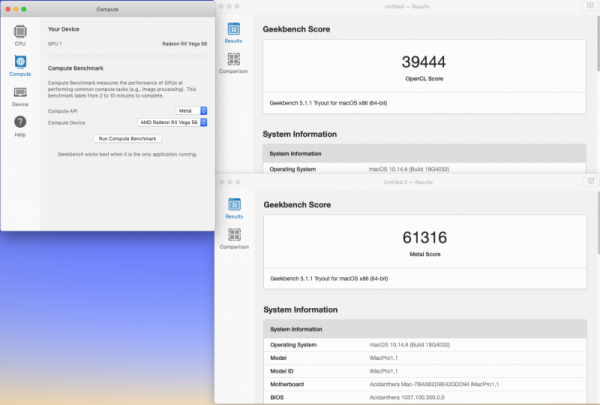Click 'Geekbench Score' heading in Untitled 2 window

297,205
